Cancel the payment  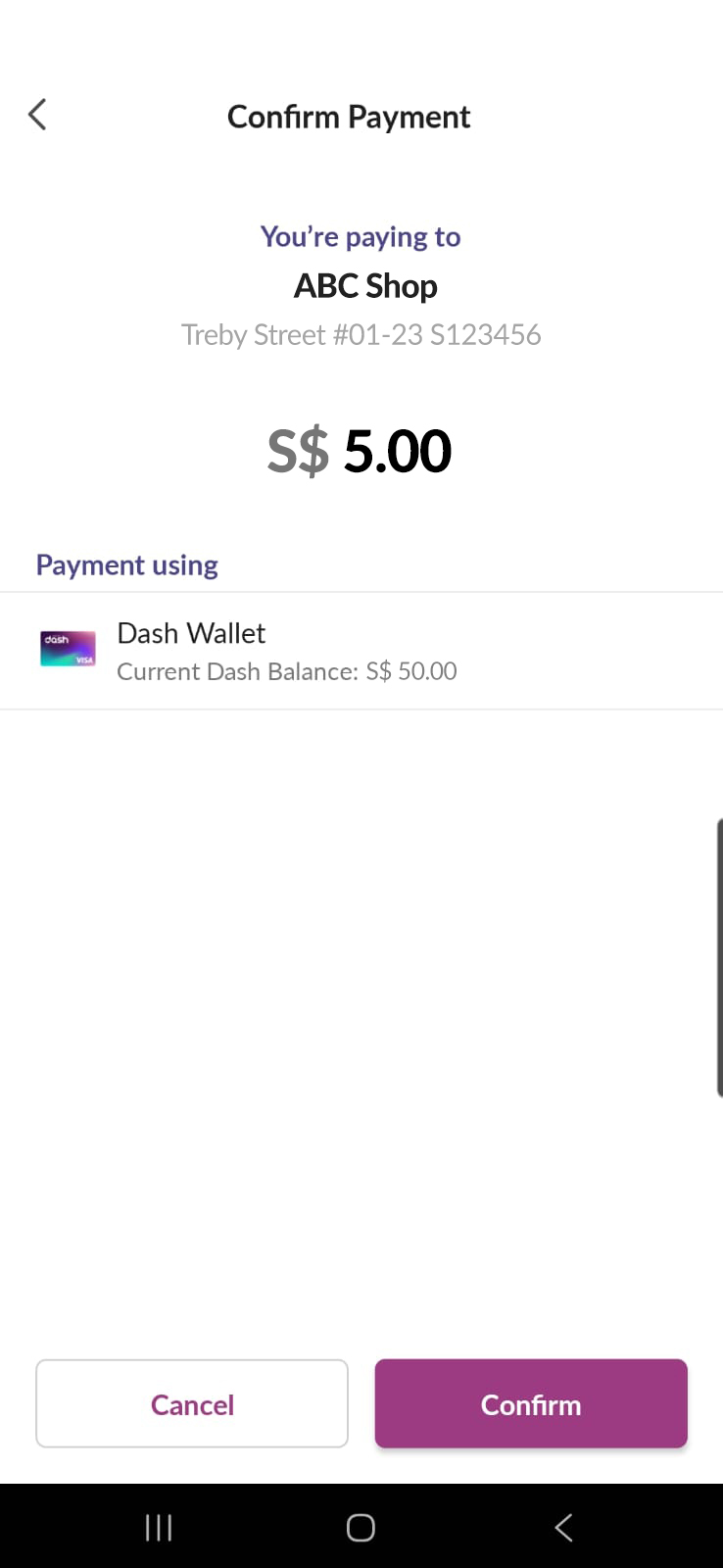coord(192,1403)
